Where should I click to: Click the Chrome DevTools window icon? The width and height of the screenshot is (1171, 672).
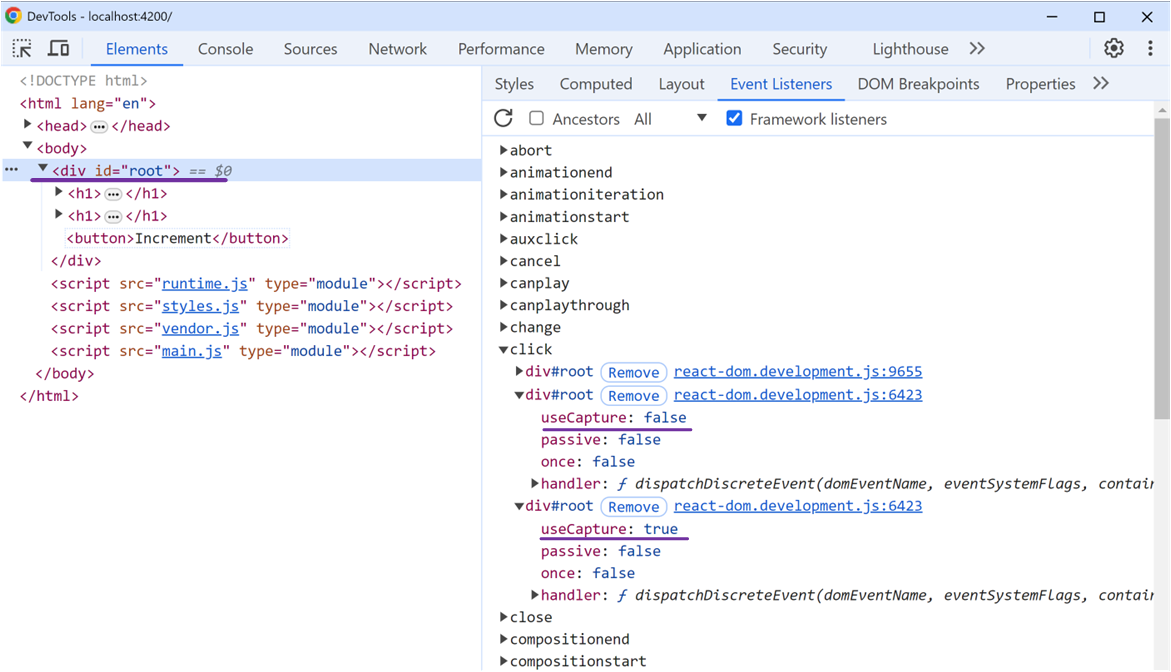tap(13, 16)
